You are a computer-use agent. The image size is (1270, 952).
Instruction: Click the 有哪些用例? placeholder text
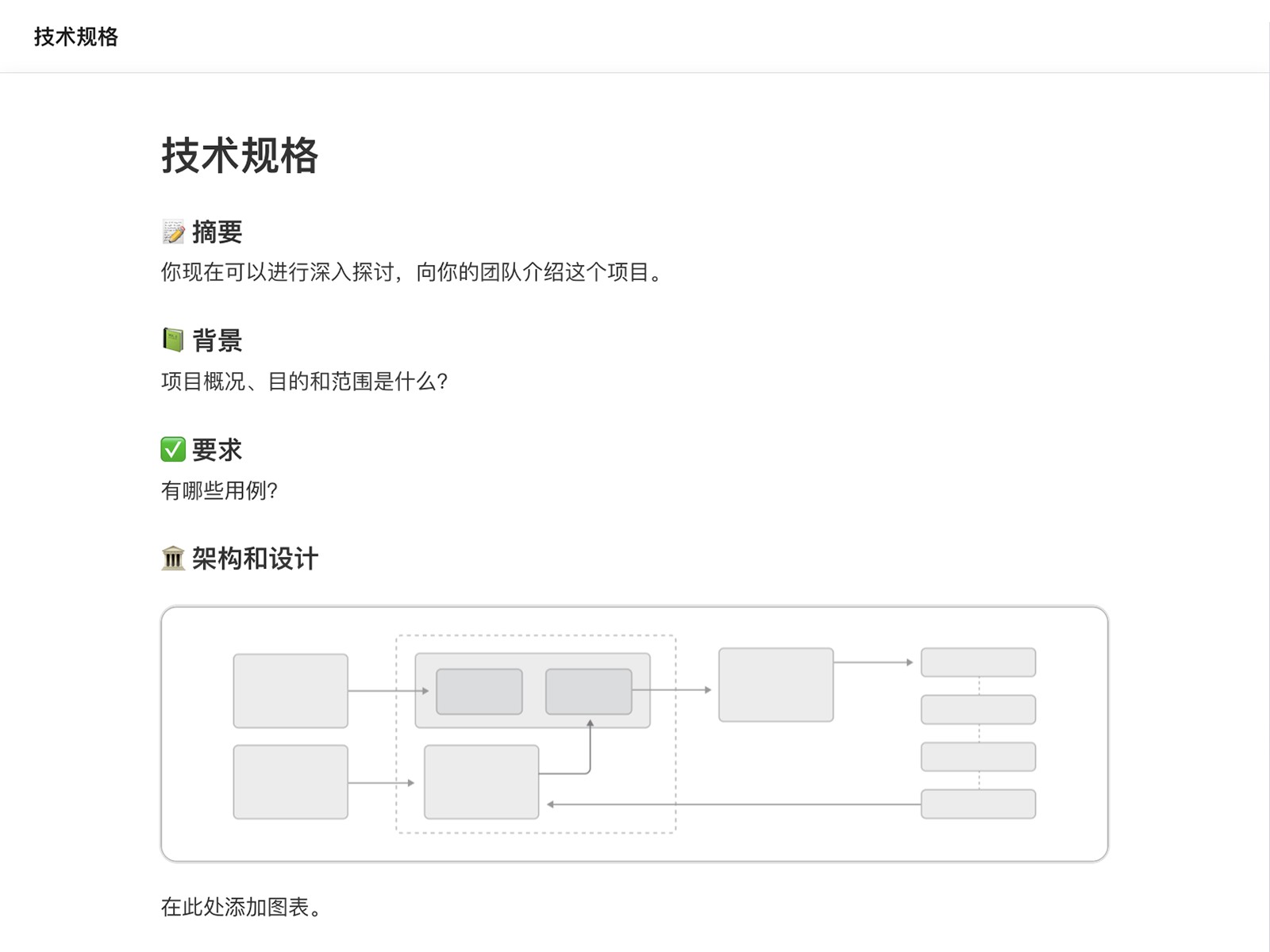219,491
